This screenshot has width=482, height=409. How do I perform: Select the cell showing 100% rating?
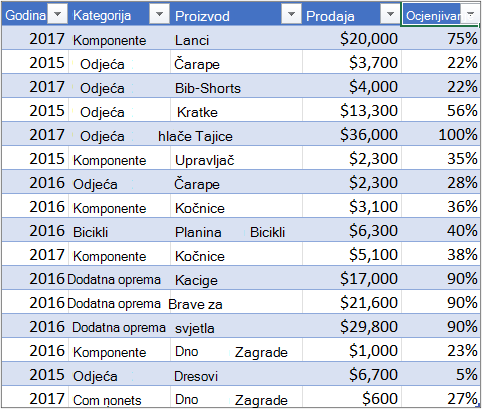[441, 134]
